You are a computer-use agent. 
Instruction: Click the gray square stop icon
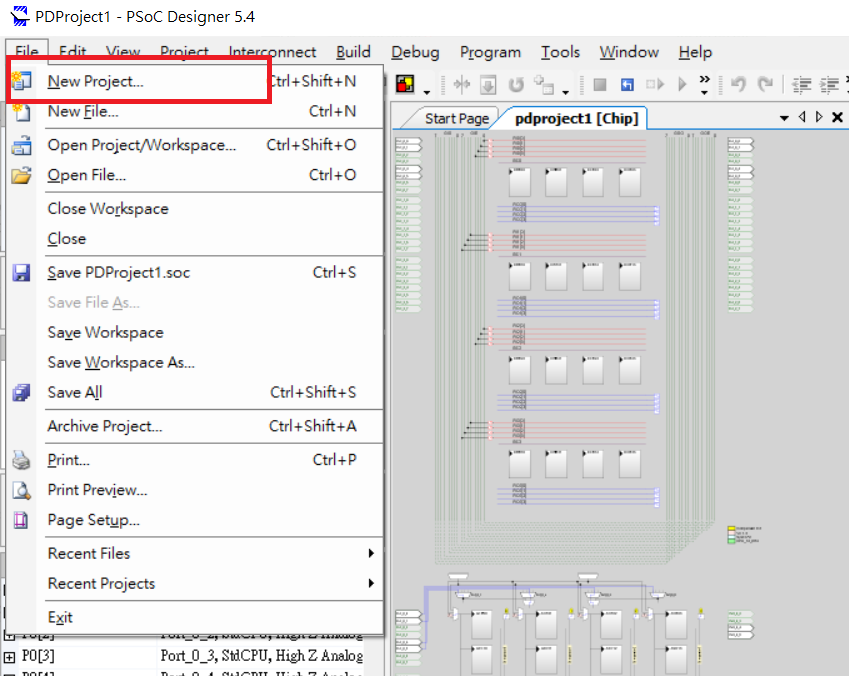pyautogui.click(x=599, y=84)
